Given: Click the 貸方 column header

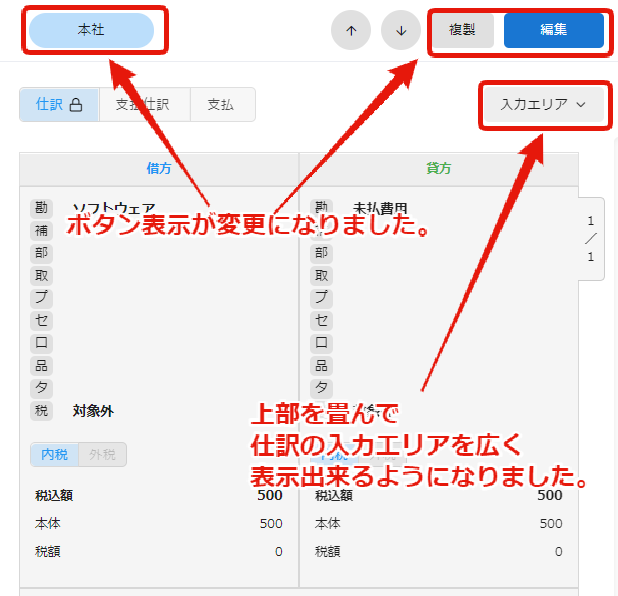Looking at the screenshot, I should tap(439, 169).
